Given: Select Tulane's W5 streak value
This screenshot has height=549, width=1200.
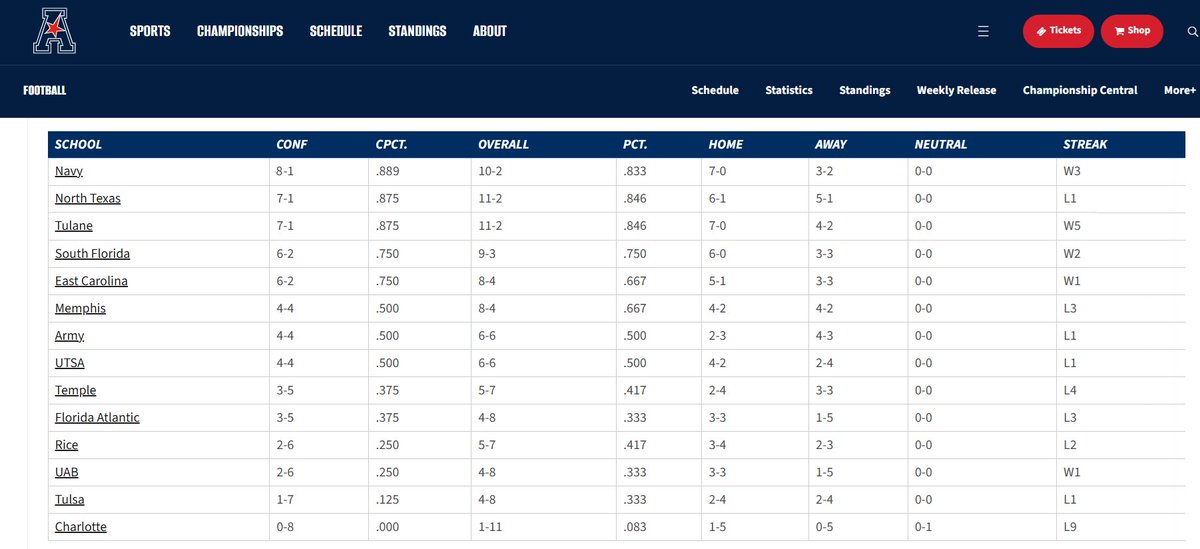Looking at the screenshot, I should click(1072, 226).
